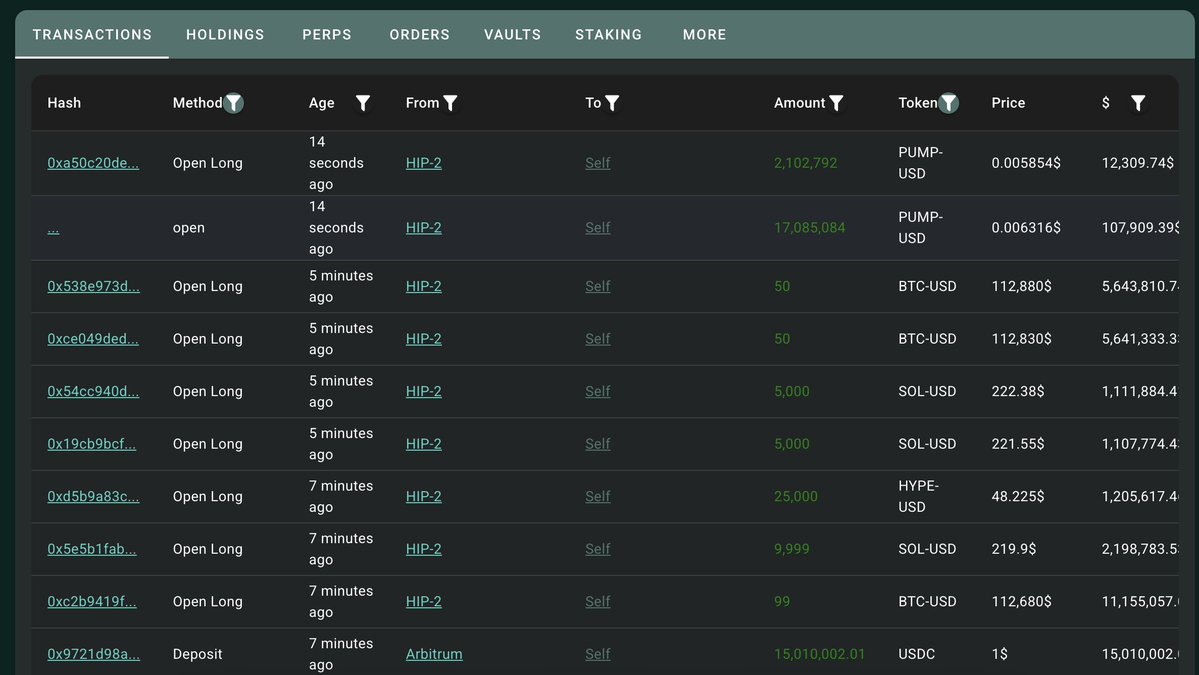Viewport: 1199px width, 675px height.
Task: Click the $ value column filter icon
Action: coord(1138,103)
